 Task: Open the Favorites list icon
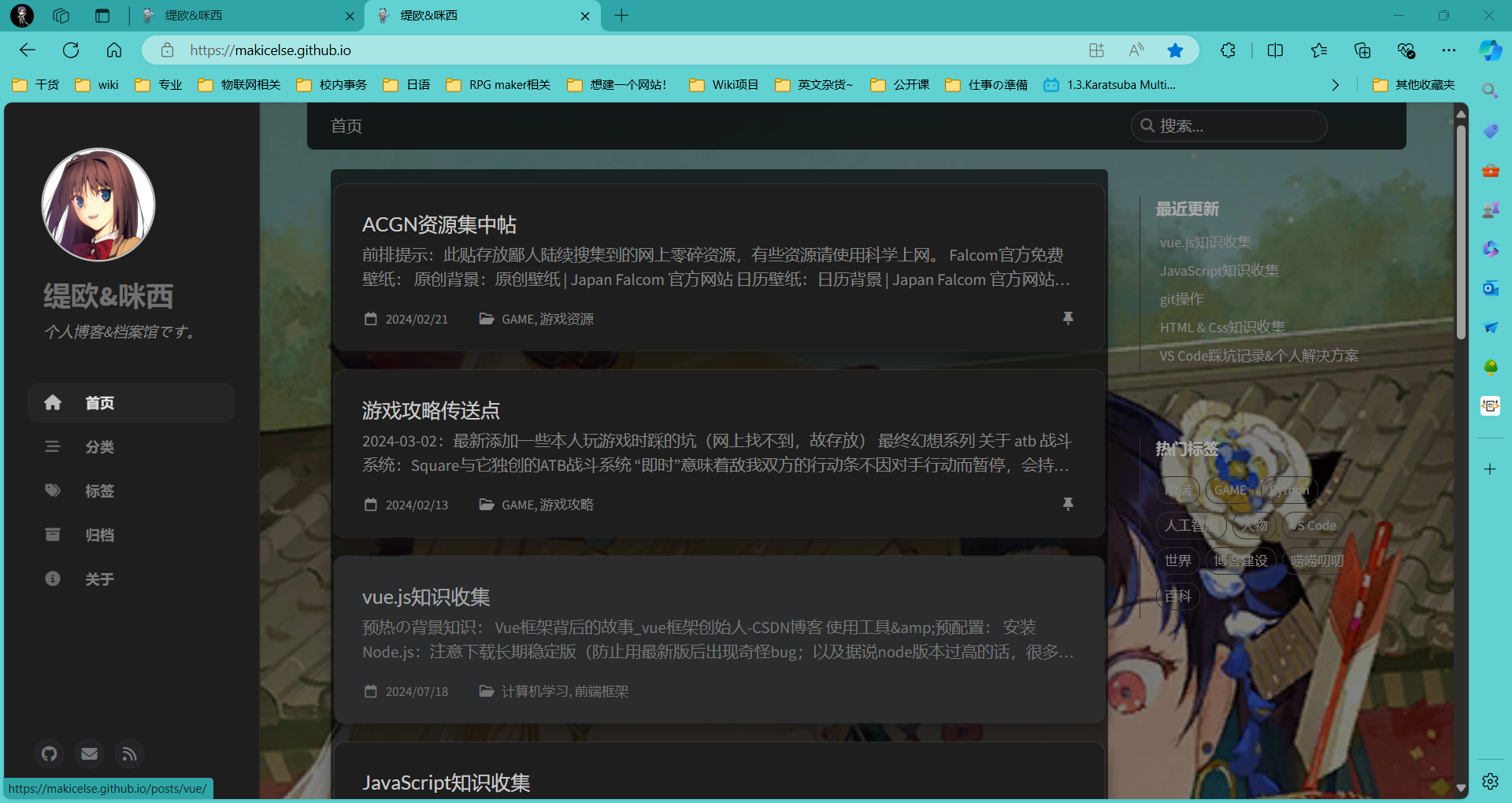coord(1319,50)
